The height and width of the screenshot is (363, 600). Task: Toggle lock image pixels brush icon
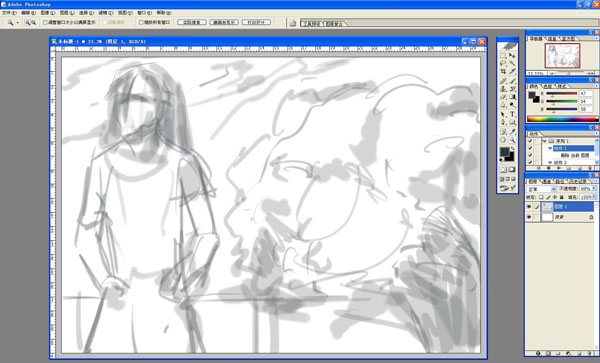pyautogui.click(x=548, y=197)
